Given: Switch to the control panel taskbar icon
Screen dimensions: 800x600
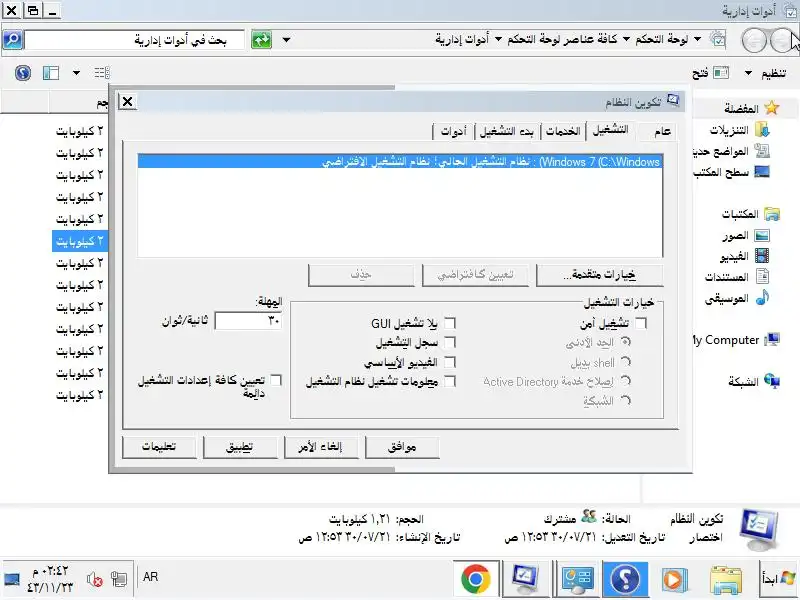Looking at the screenshot, I should tap(577, 579).
